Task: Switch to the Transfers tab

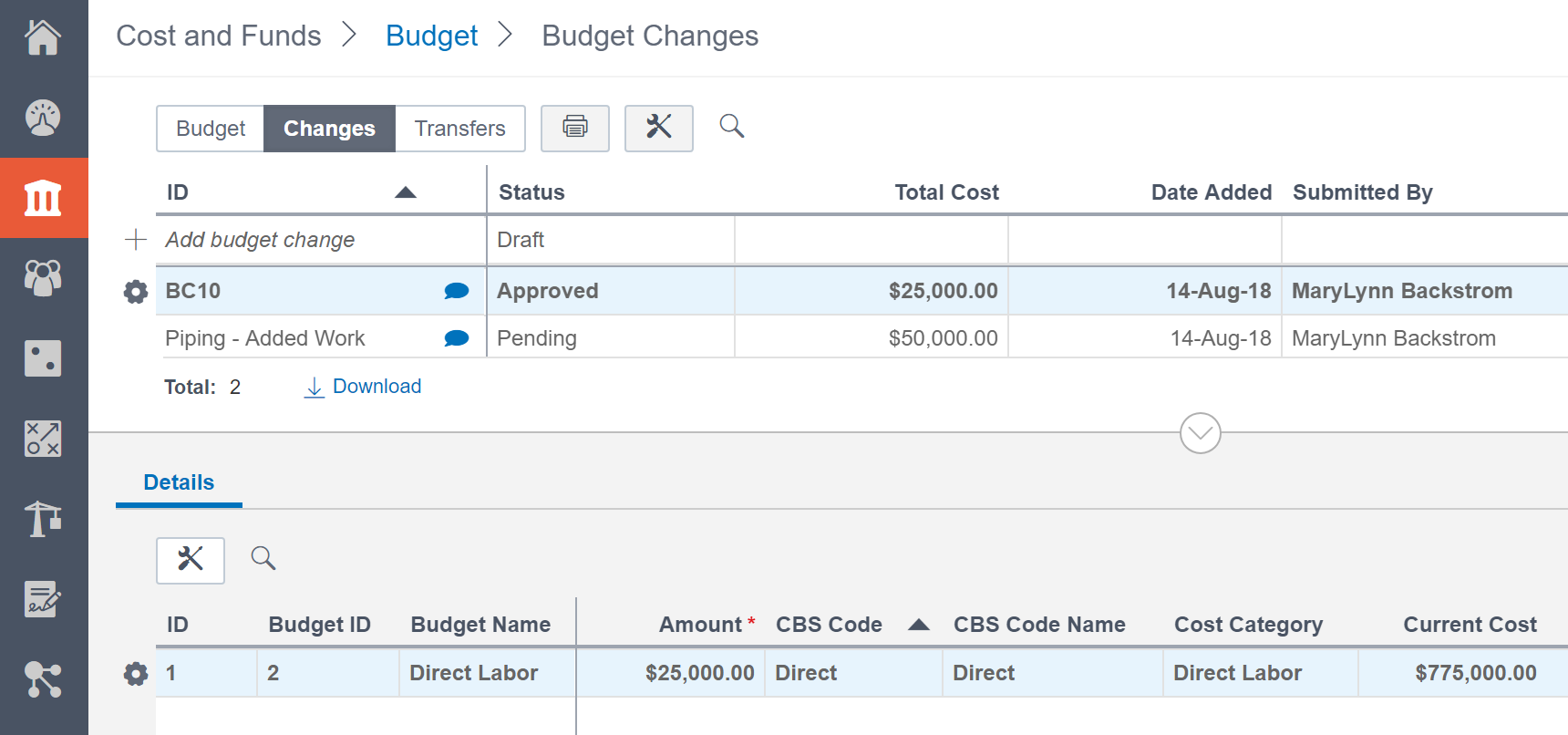Action: 459,129
